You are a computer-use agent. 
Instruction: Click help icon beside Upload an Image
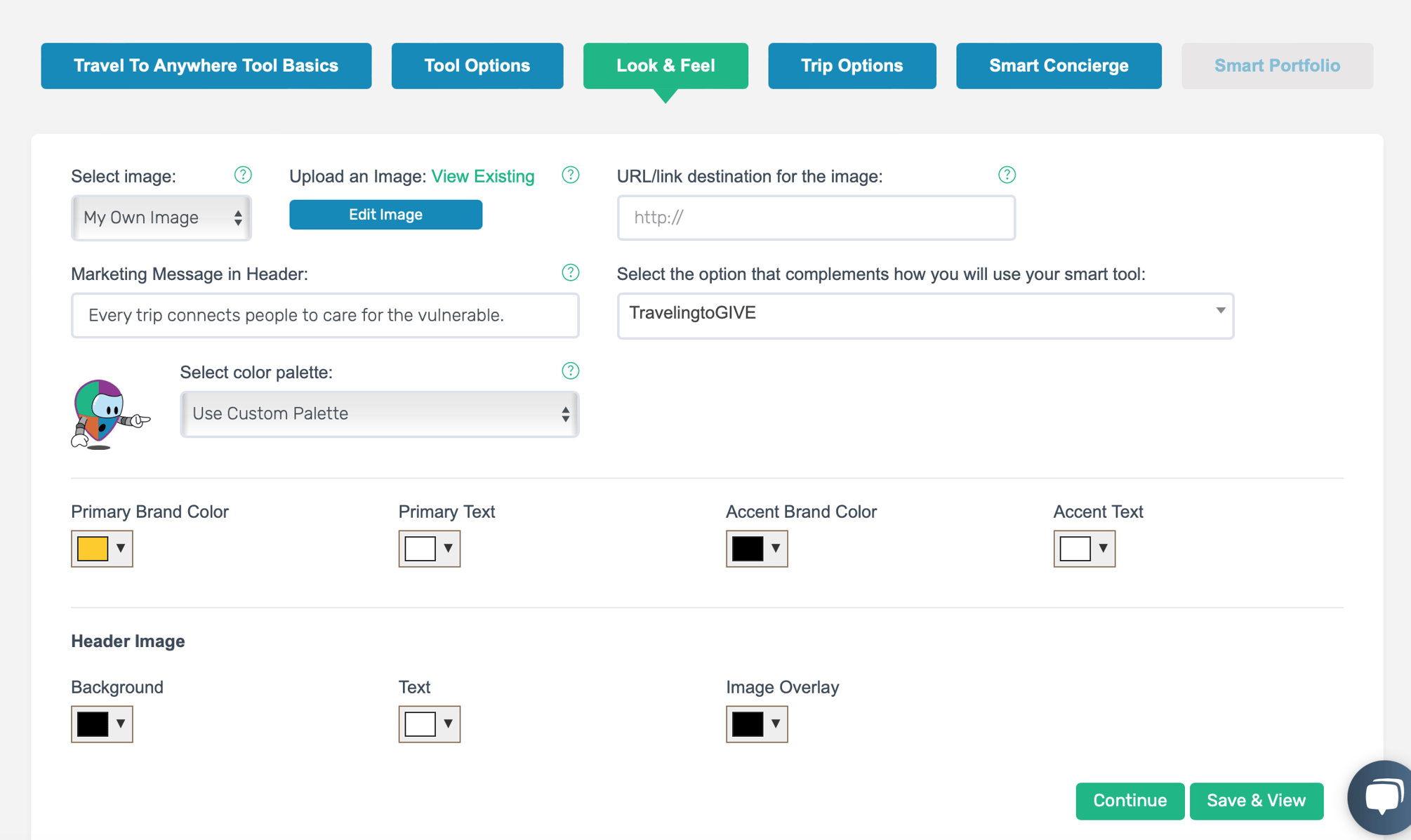point(571,175)
